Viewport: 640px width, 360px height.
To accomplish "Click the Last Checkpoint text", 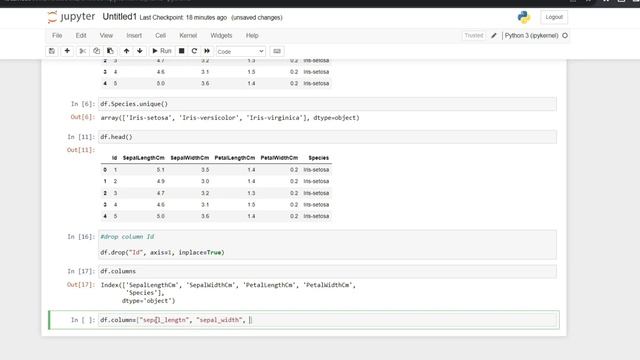I will pos(183,18).
